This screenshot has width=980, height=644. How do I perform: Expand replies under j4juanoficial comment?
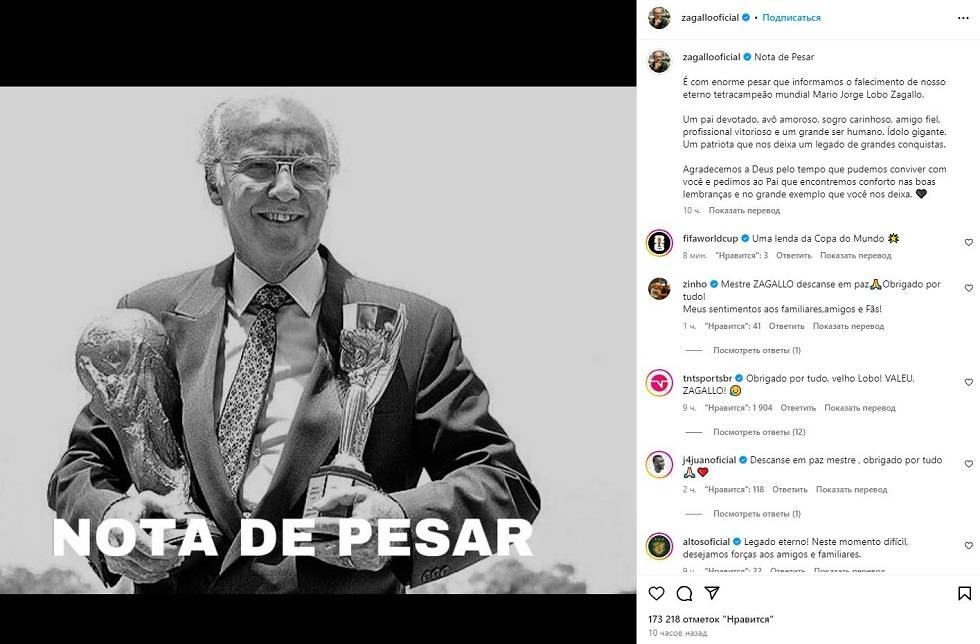(756, 513)
